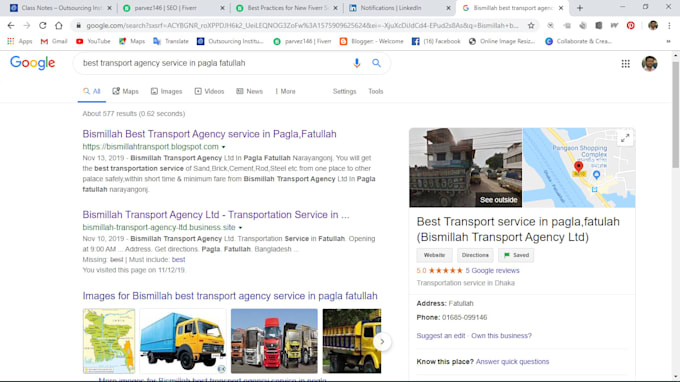Select the Images search tab
Image resolution: width=680 pixels, height=382 pixels.
(x=167, y=91)
